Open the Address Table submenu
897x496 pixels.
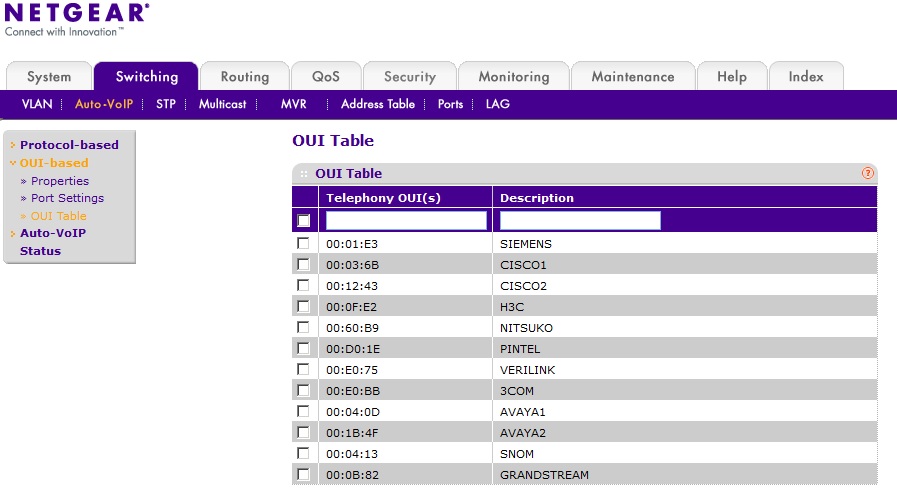click(378, 104)
